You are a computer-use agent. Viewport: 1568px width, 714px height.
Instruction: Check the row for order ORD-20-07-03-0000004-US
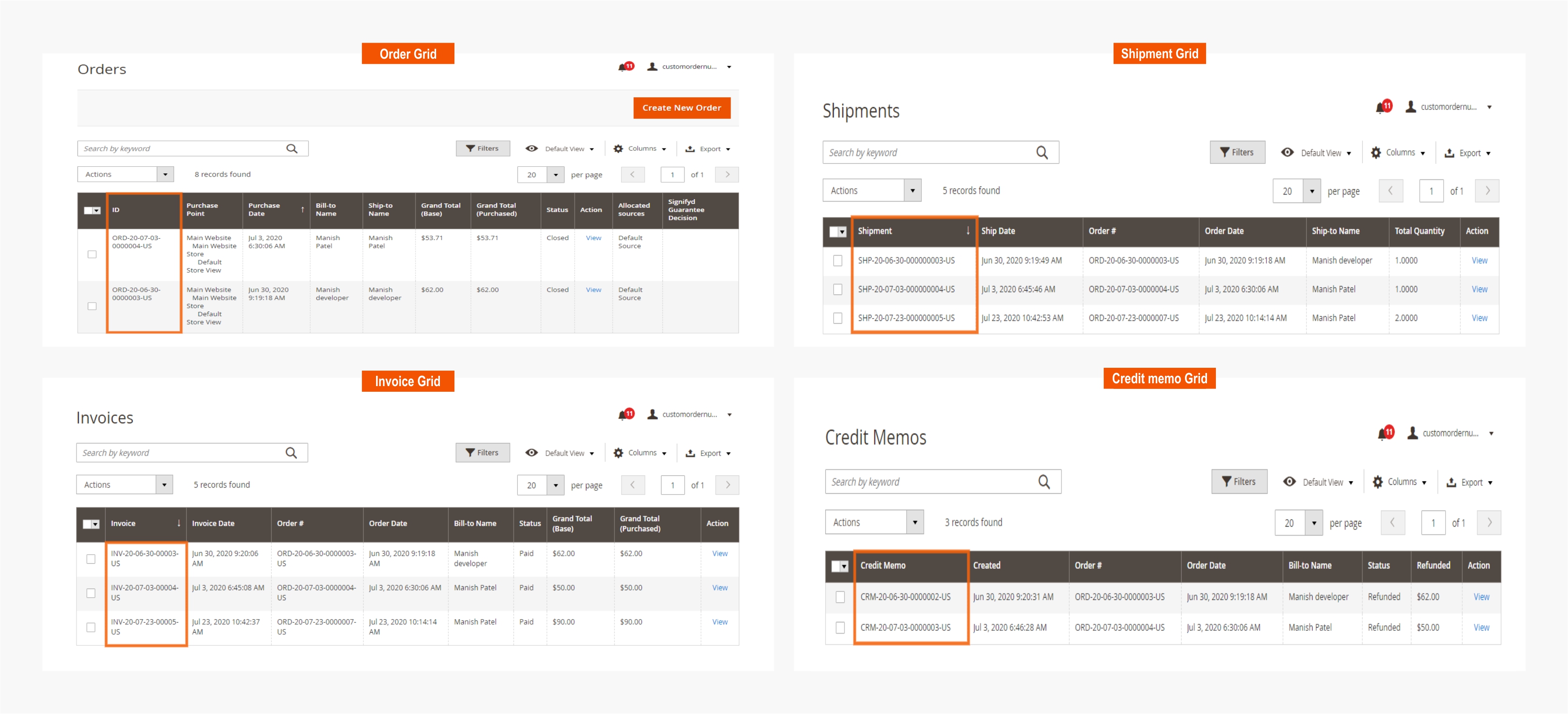point(92,254)
